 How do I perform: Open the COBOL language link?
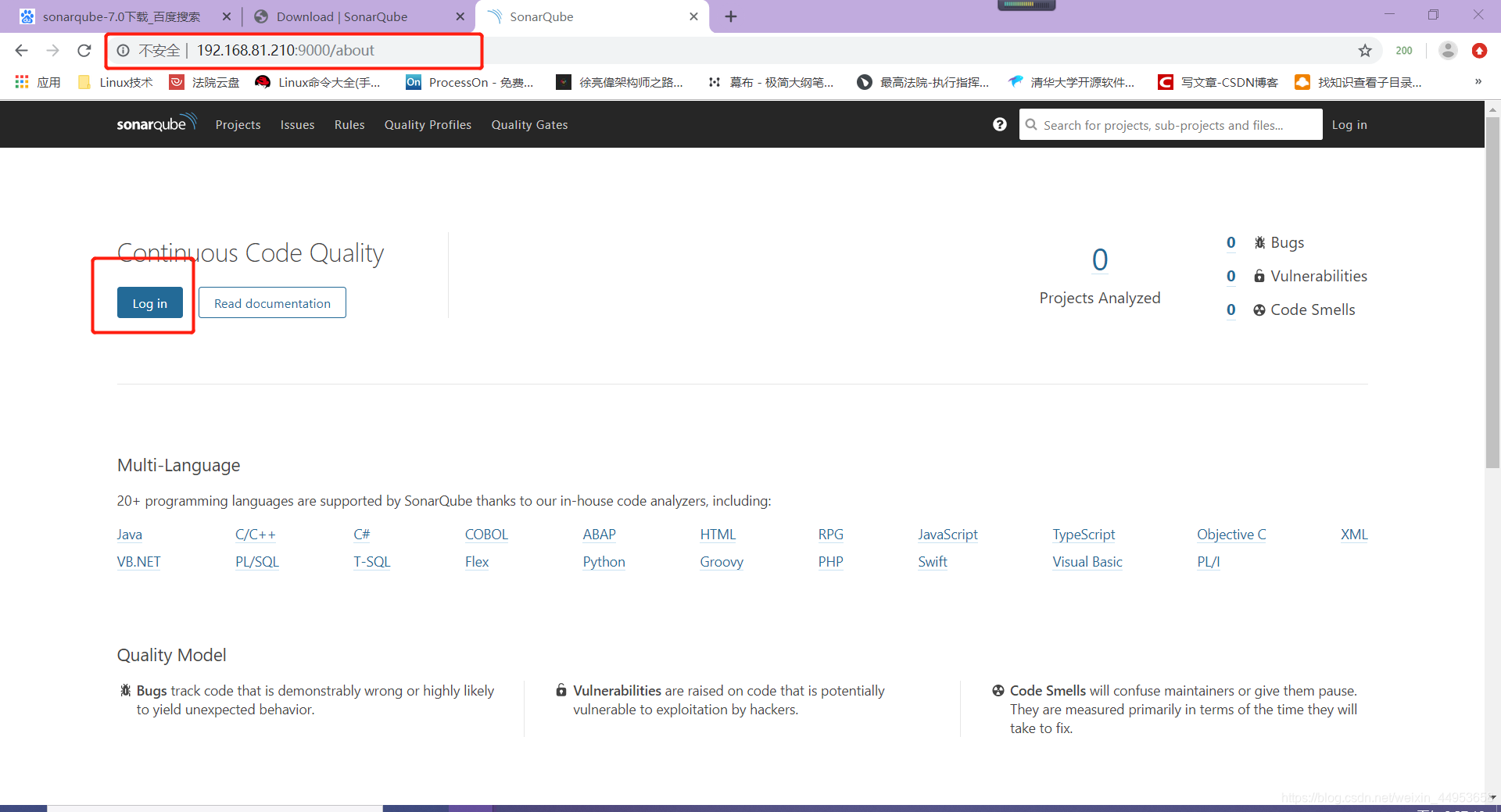(486, 535)
